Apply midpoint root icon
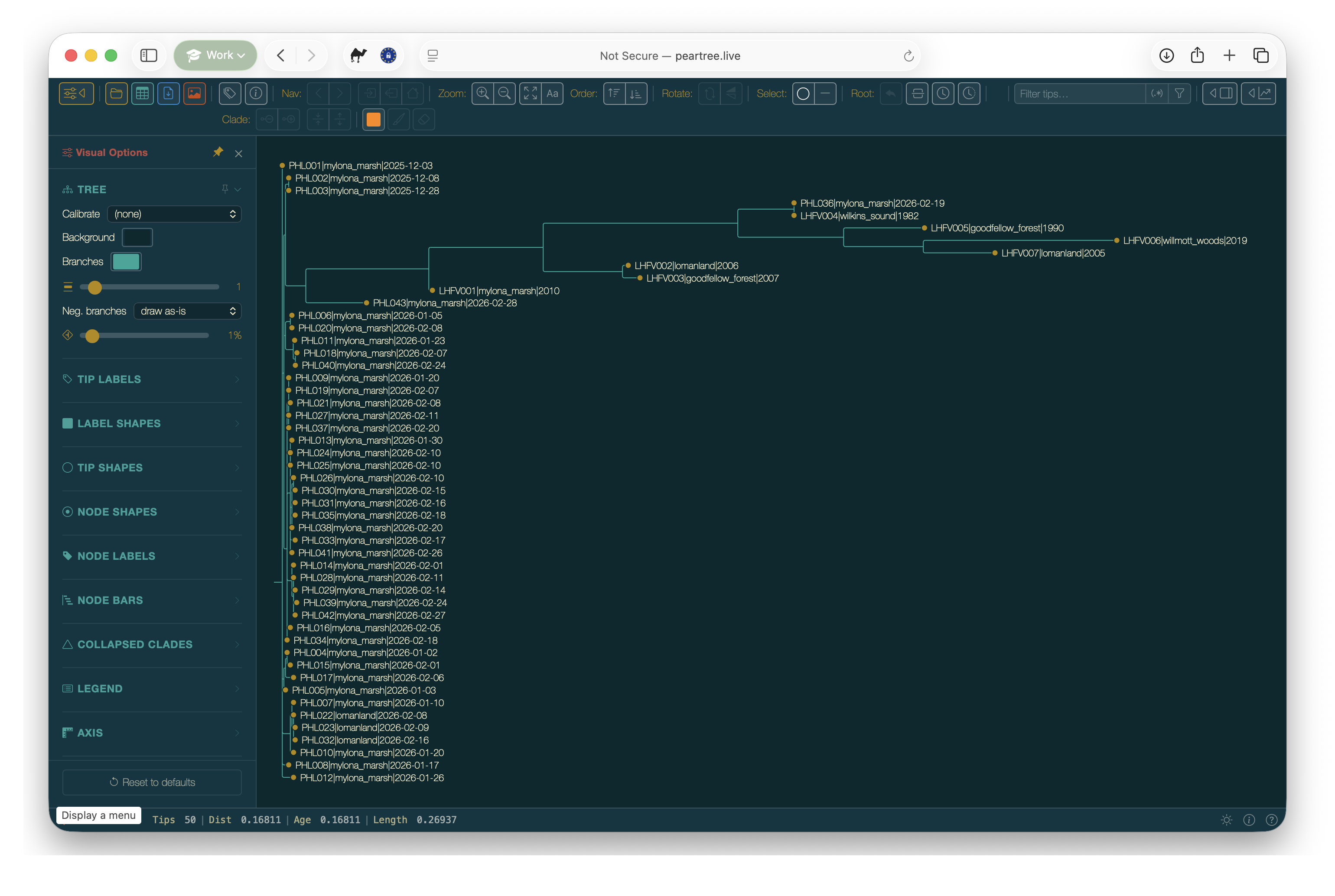The image size is (1335, 896). click(x=917, y=94)
